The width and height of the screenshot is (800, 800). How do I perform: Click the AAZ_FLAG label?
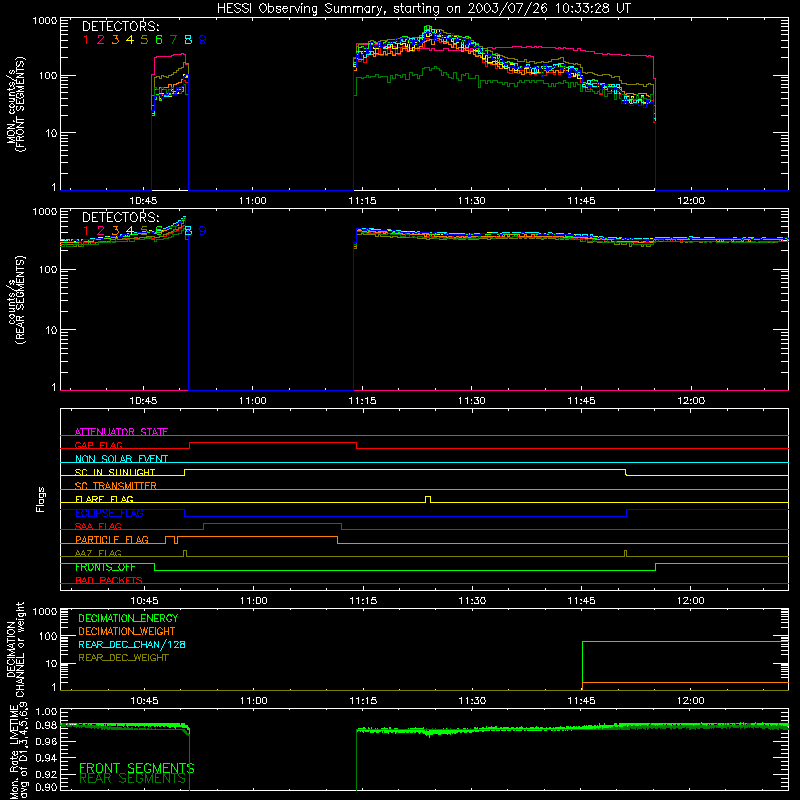tap(98, 554)
